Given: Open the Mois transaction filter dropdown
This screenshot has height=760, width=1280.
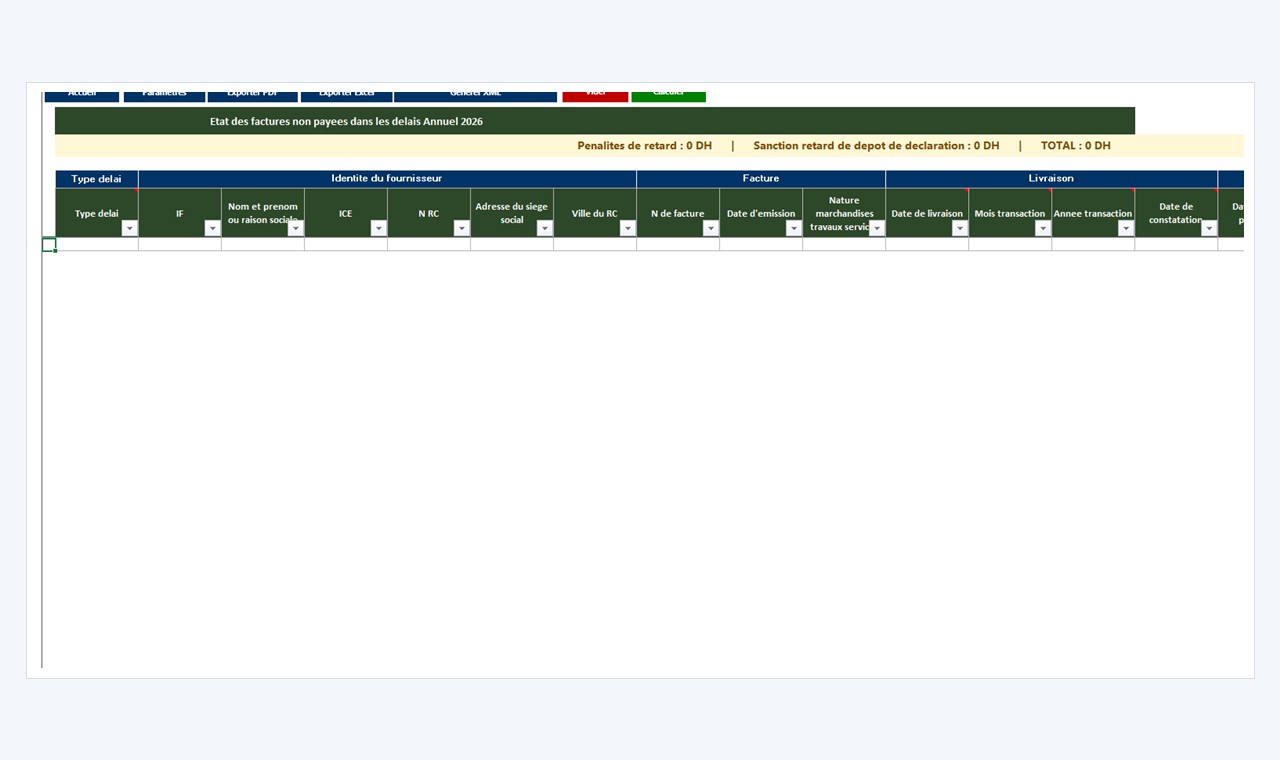Looking at the screenshot, I should pyautogui.click(x=1042, y=228).
